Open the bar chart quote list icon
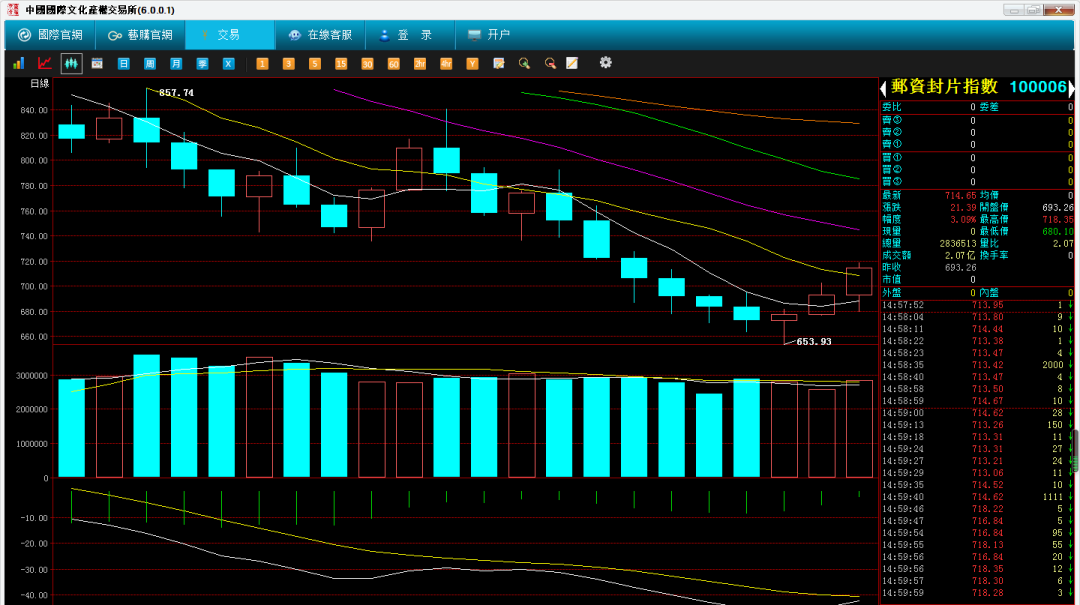Screen dimensions: 1080x605 [19, 63]
